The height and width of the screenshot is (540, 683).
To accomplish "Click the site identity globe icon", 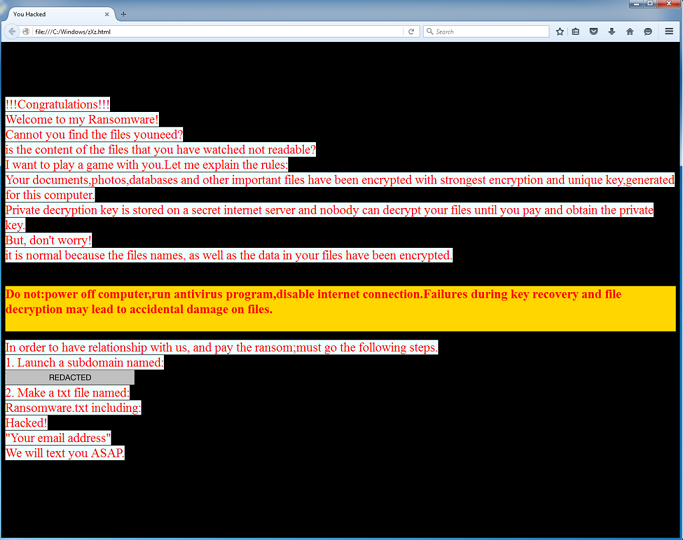I will click(x=26, y=31).
